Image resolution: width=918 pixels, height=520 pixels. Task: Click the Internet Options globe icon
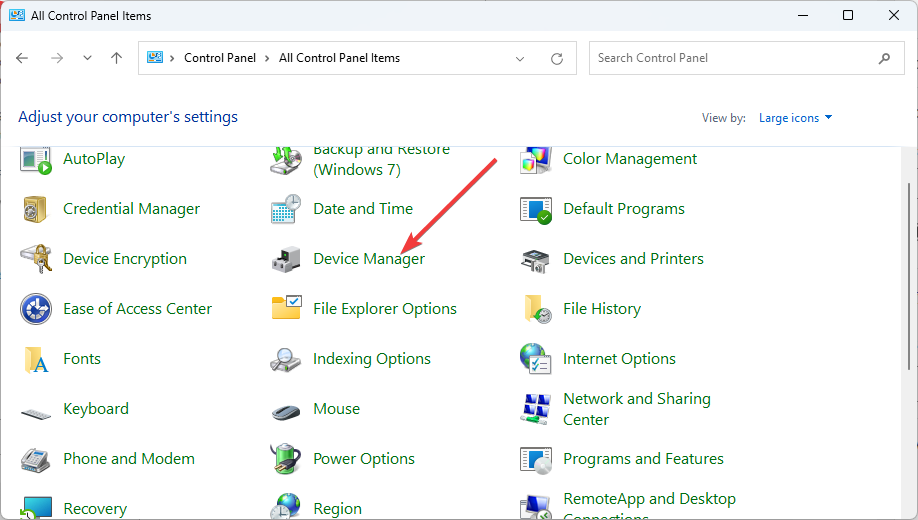tap(535, 359)
